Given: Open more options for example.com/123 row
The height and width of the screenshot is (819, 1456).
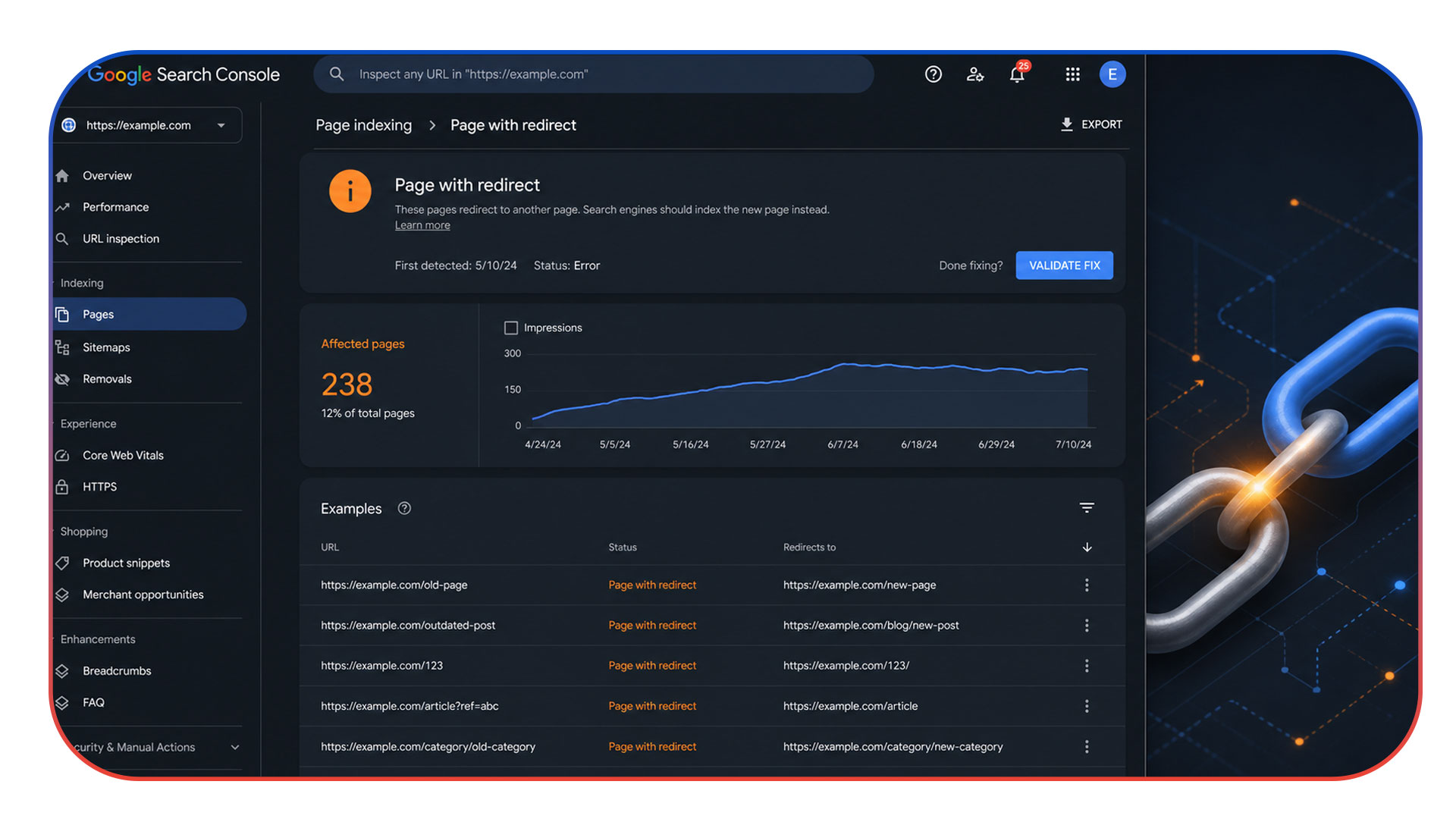Looking at the screenshot, I should pyautogui.click(x=1087, y=665).
